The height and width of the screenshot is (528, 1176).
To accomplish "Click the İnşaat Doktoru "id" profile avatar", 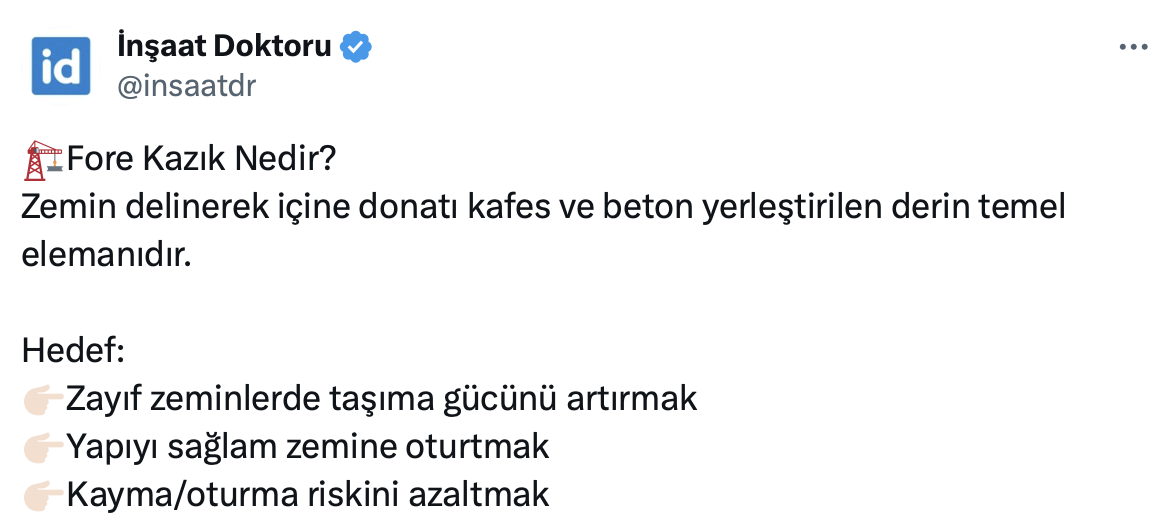I will (x=61, y=65).
